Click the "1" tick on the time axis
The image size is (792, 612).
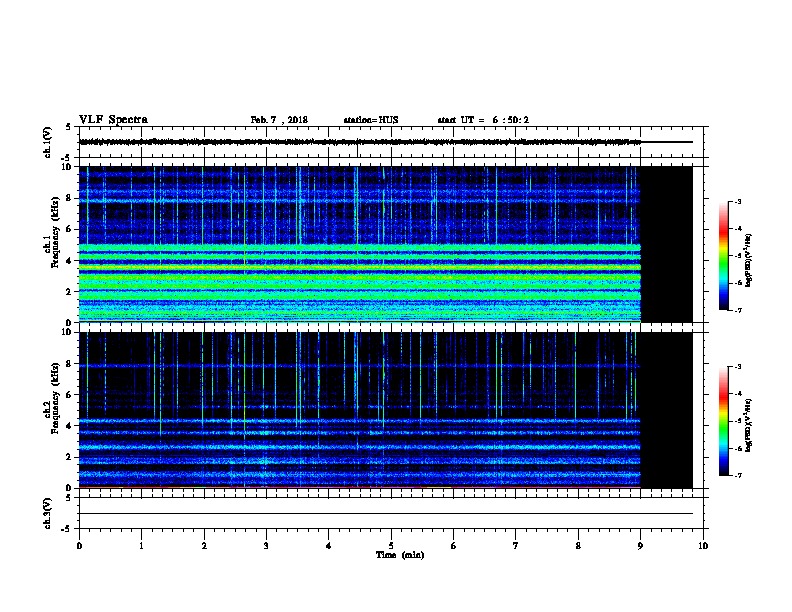pyautogui.click(x=141, y=545)
